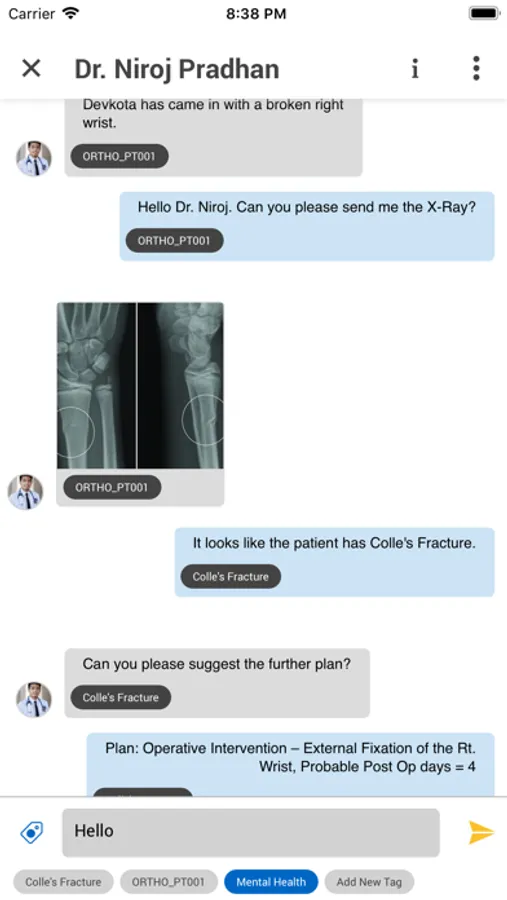Open the three-dot more options menu
507x900 pixels.
tap(476, 69)
